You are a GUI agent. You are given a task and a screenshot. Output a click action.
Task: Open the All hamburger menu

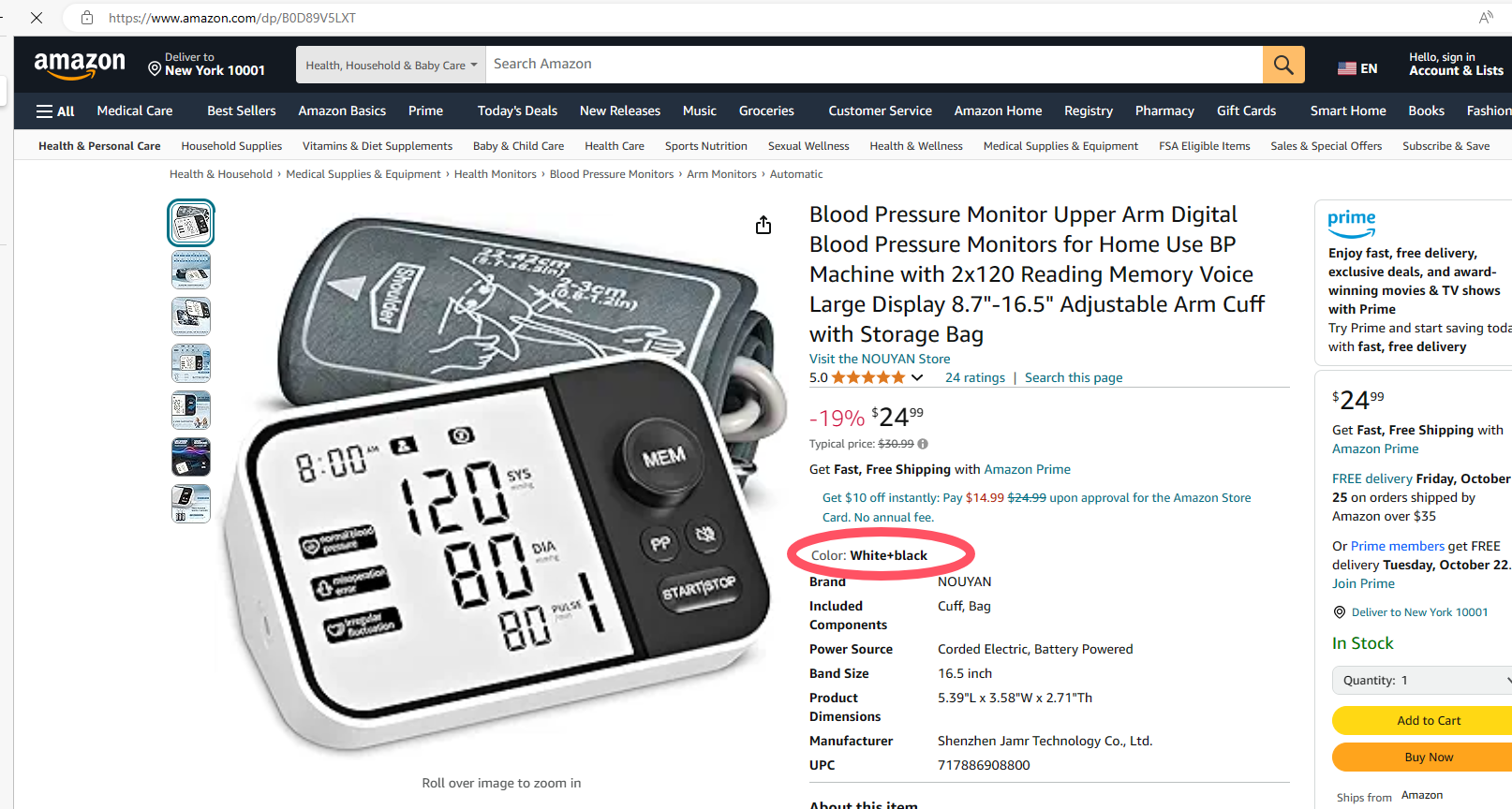[x=55, y=110]
